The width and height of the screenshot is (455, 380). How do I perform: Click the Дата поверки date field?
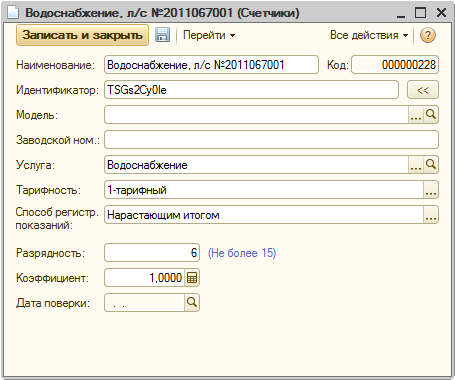tap(144, 303)
